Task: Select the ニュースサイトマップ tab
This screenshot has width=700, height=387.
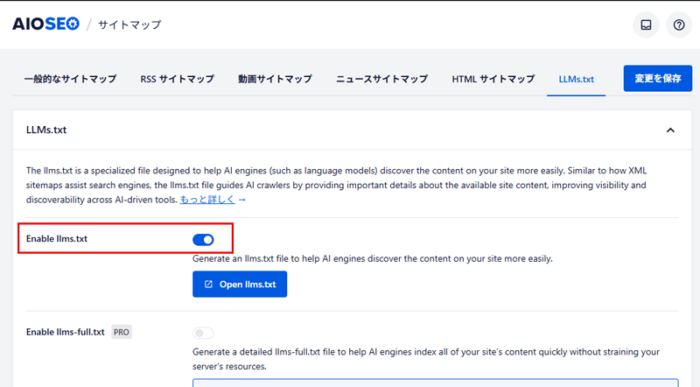Action: click(x=382, y=79)
